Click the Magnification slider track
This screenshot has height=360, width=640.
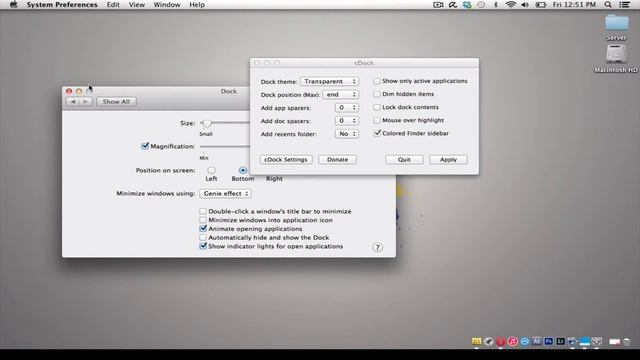(x=224, y=146)
